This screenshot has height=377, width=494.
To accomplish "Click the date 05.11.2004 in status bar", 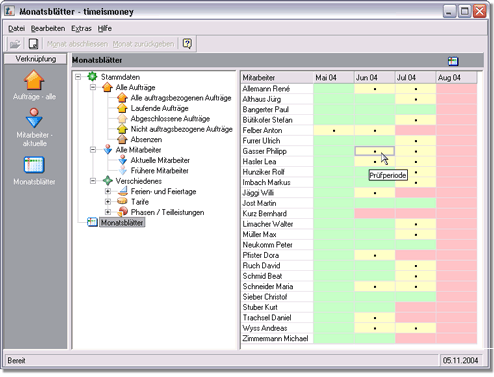I will point(460,360).
